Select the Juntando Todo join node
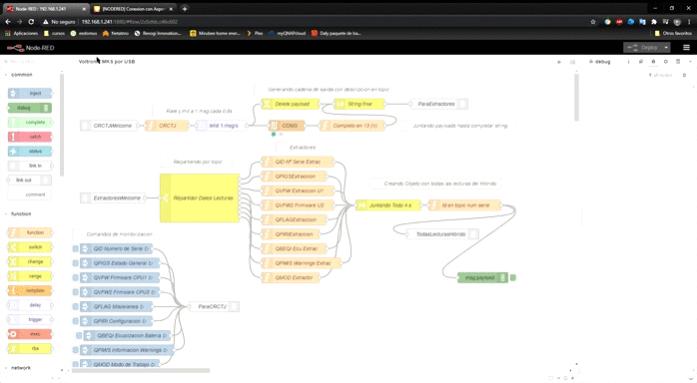697x383 pixels. [388, 205]
